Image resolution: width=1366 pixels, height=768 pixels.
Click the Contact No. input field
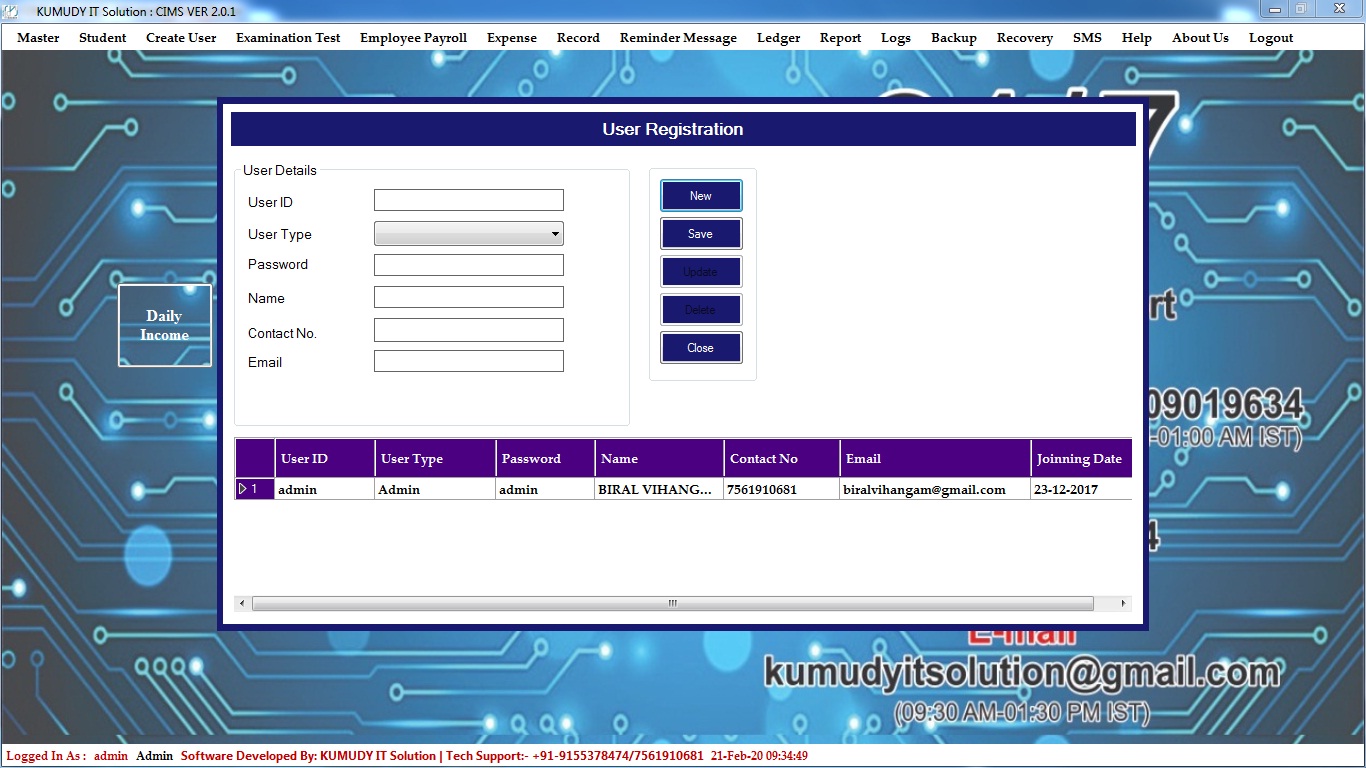point(468,330)
